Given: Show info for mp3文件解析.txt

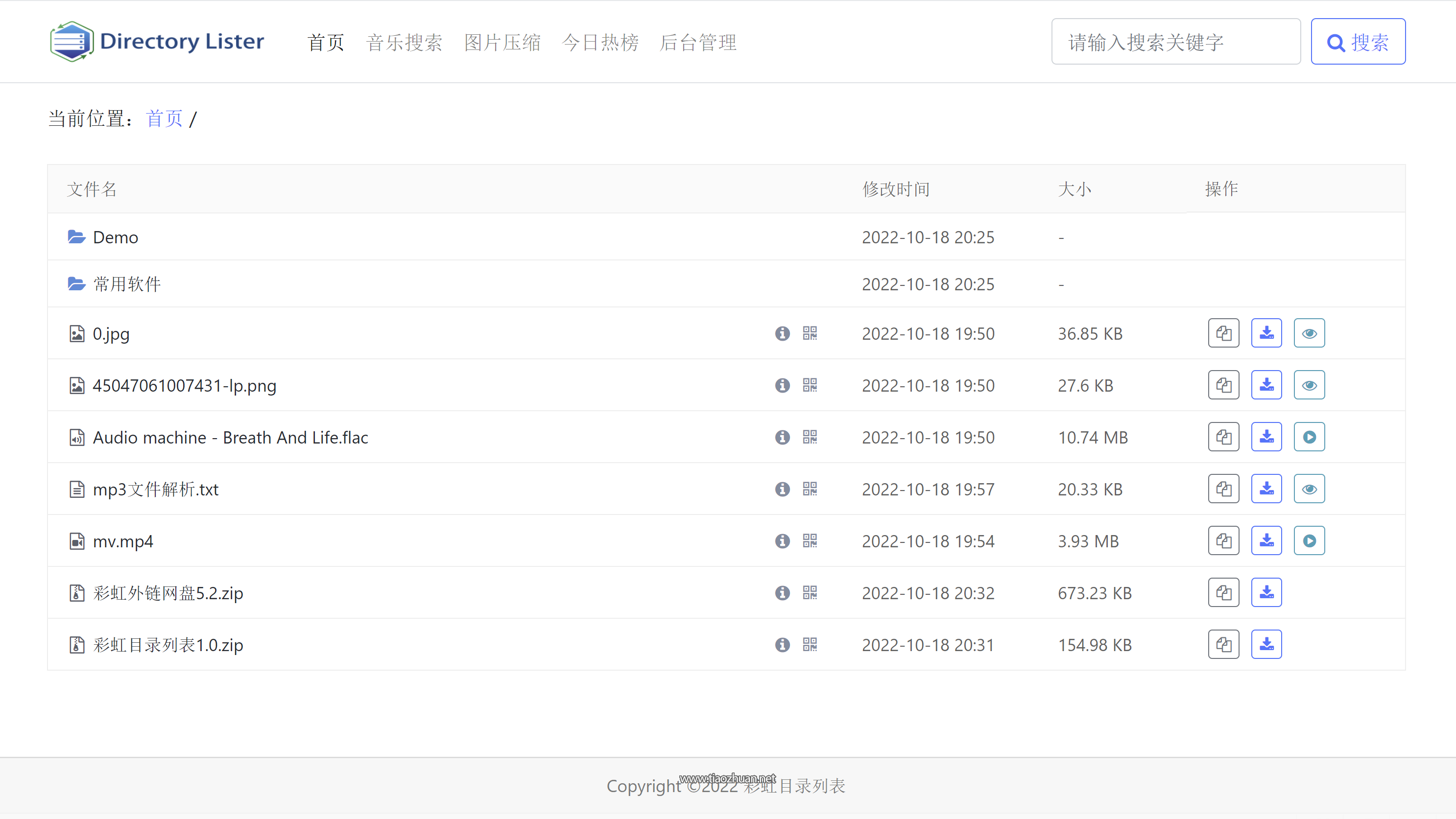Looking at the screenshot, I should click(782, 489).
